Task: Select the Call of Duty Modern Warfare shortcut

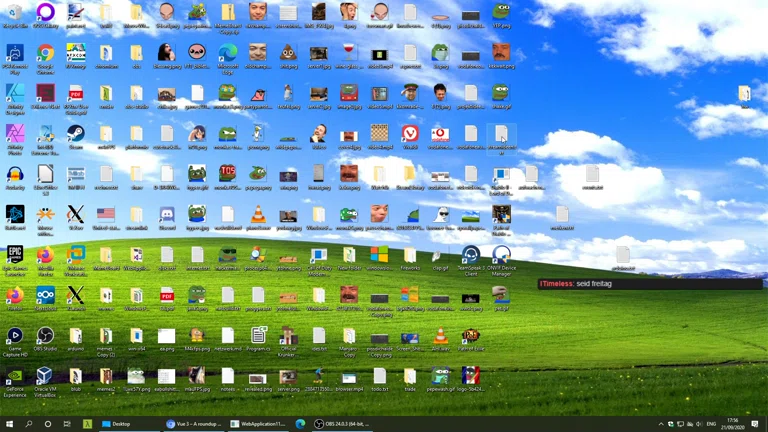Action: click(x=319, y=261)
